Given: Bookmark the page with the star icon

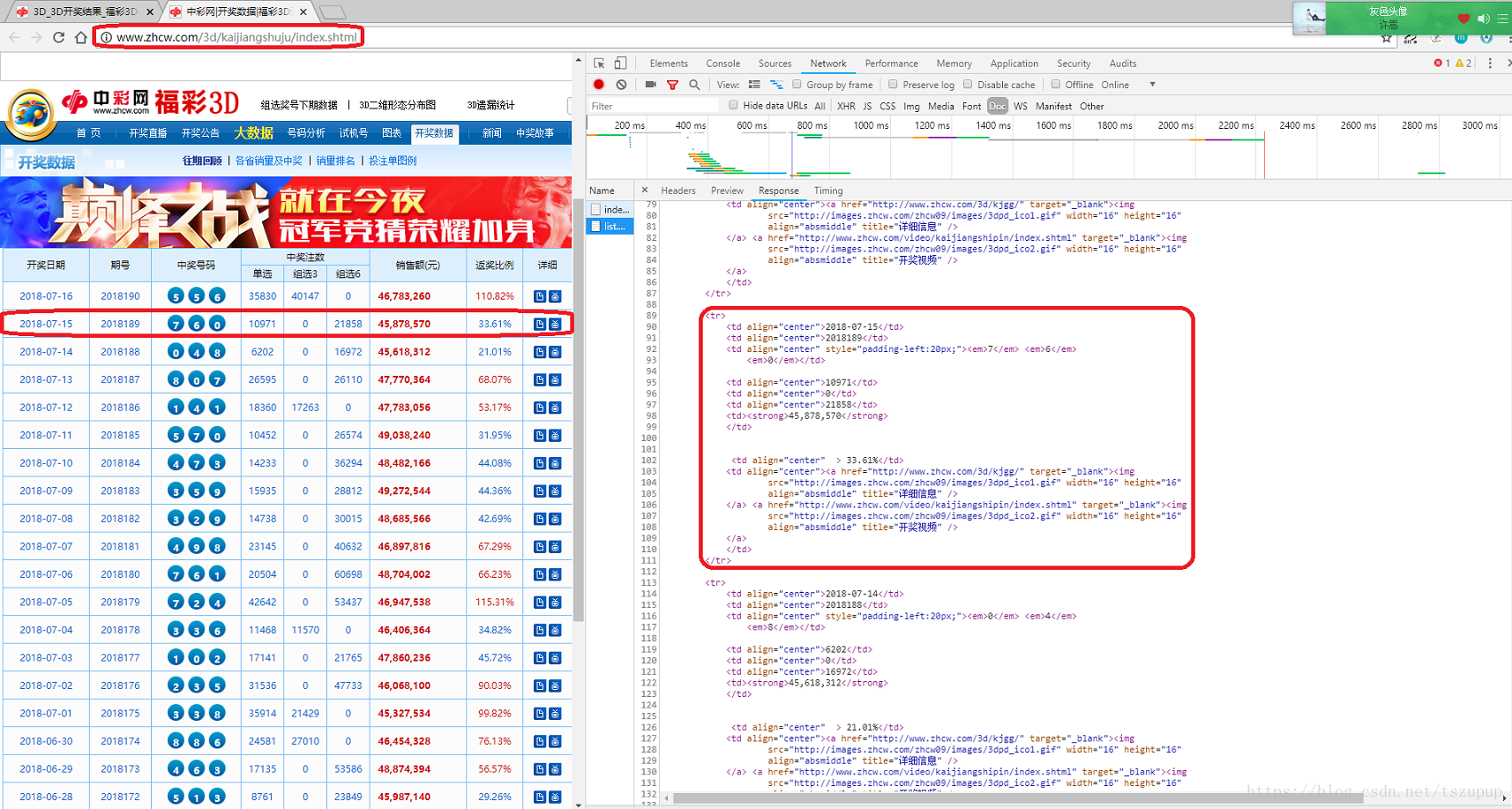Looking at the screenshot, I should pos(1387,39).
